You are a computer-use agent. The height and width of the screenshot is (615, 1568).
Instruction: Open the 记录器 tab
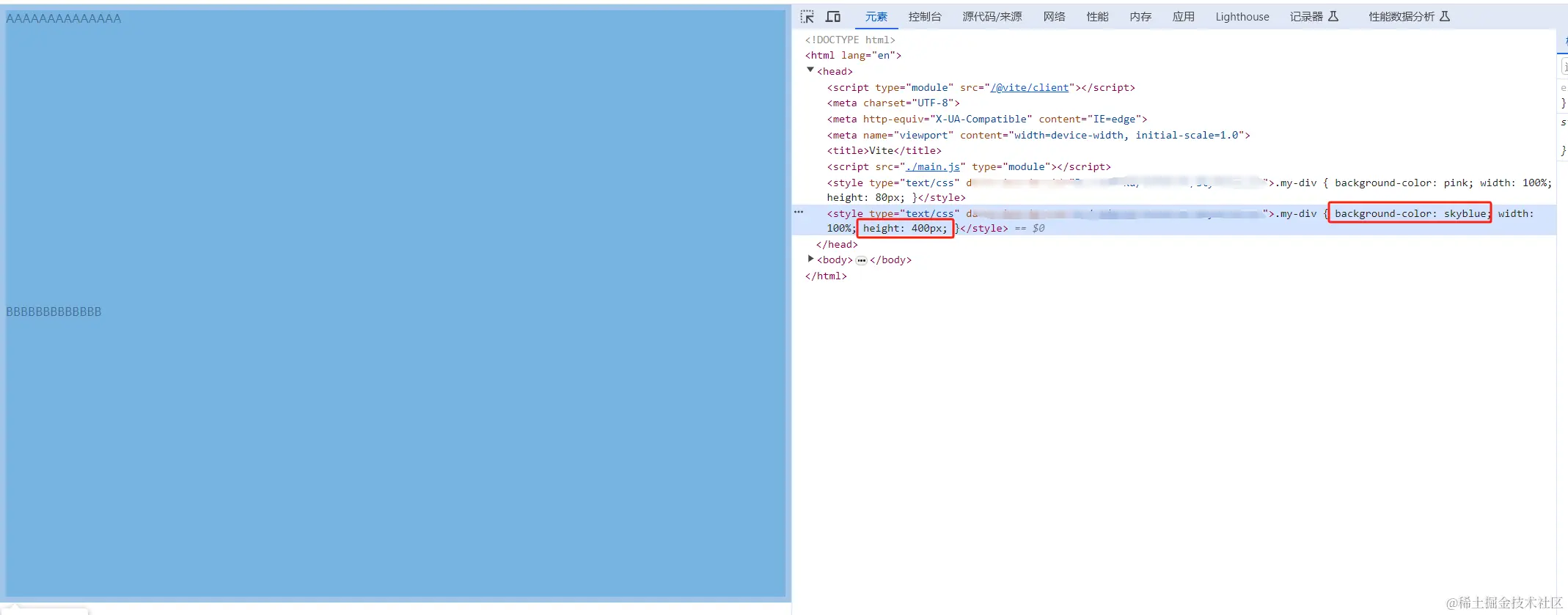(x=1314, y=17)
